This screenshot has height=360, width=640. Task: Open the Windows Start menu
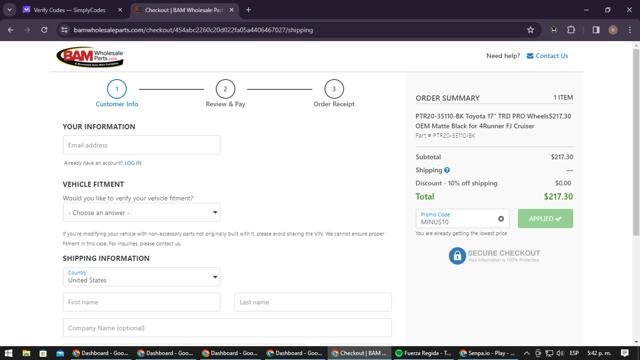(9, 353)
